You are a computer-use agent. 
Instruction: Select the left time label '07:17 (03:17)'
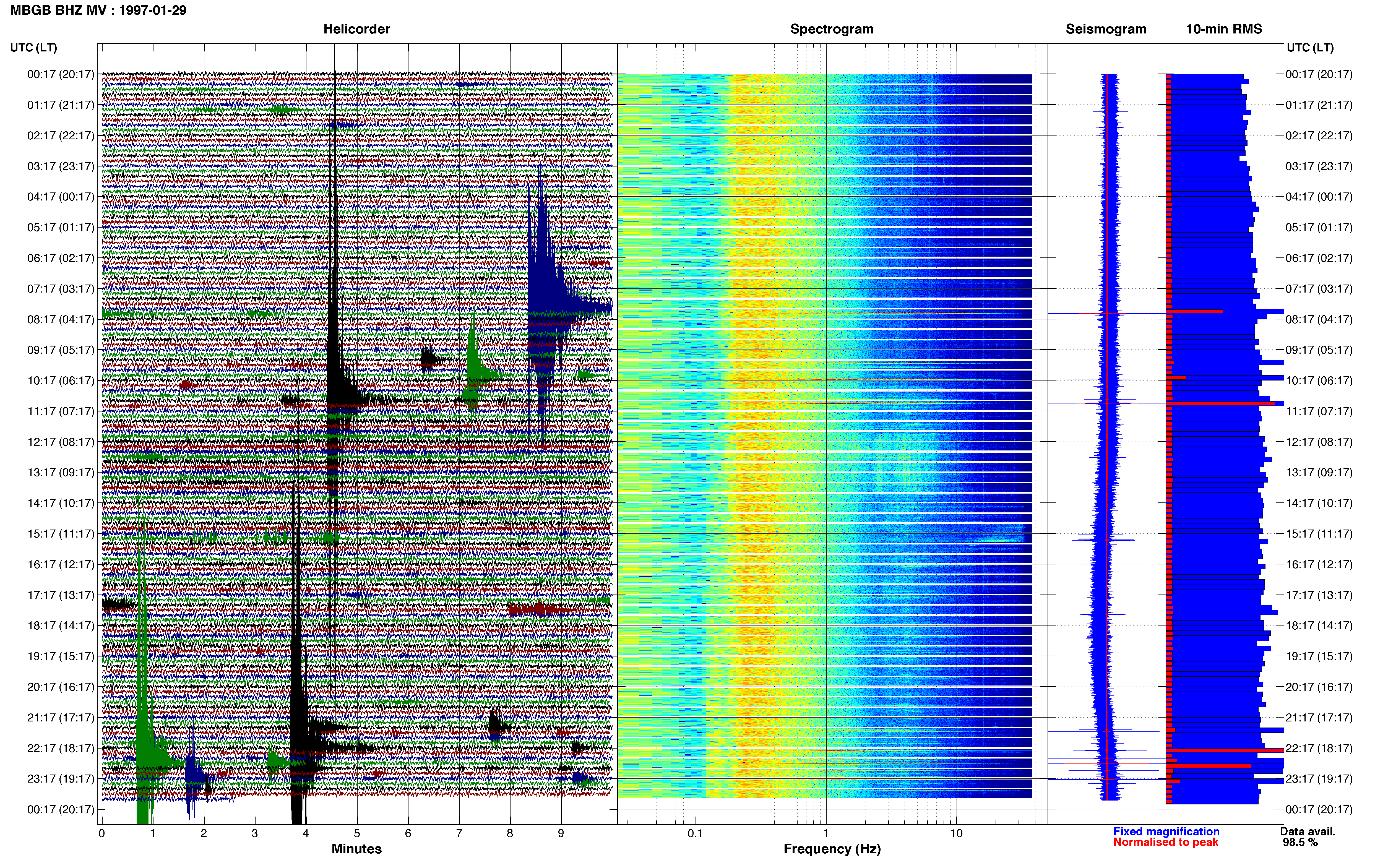click(61, 289)
